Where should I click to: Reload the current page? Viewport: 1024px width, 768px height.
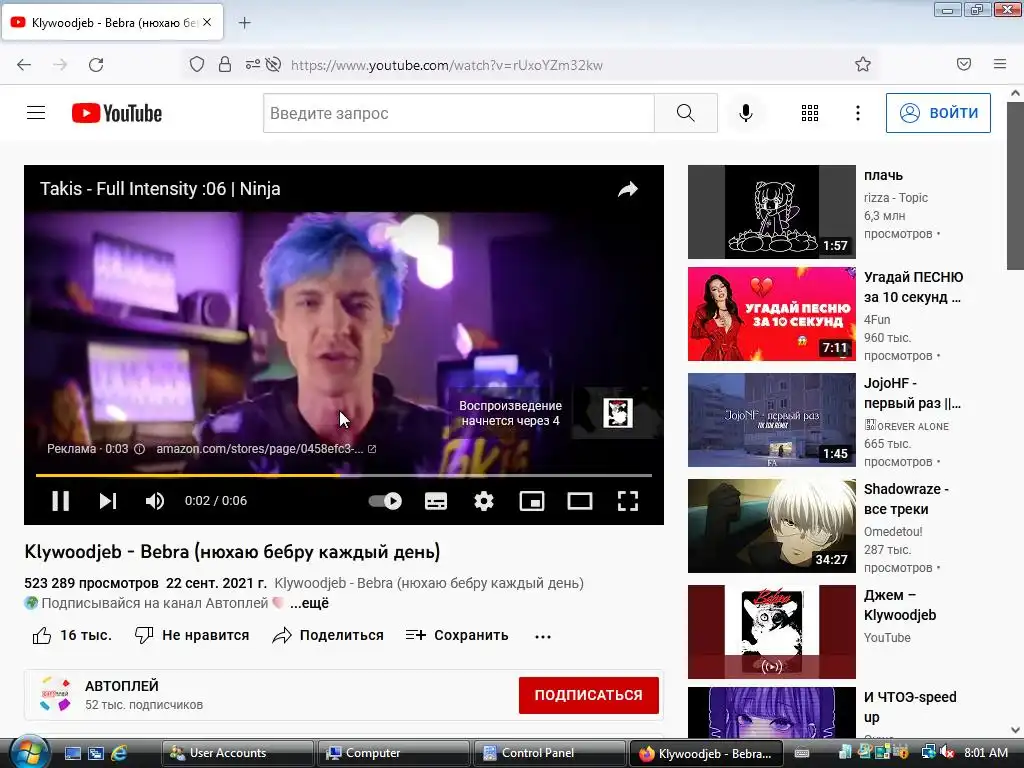(96, 65)
